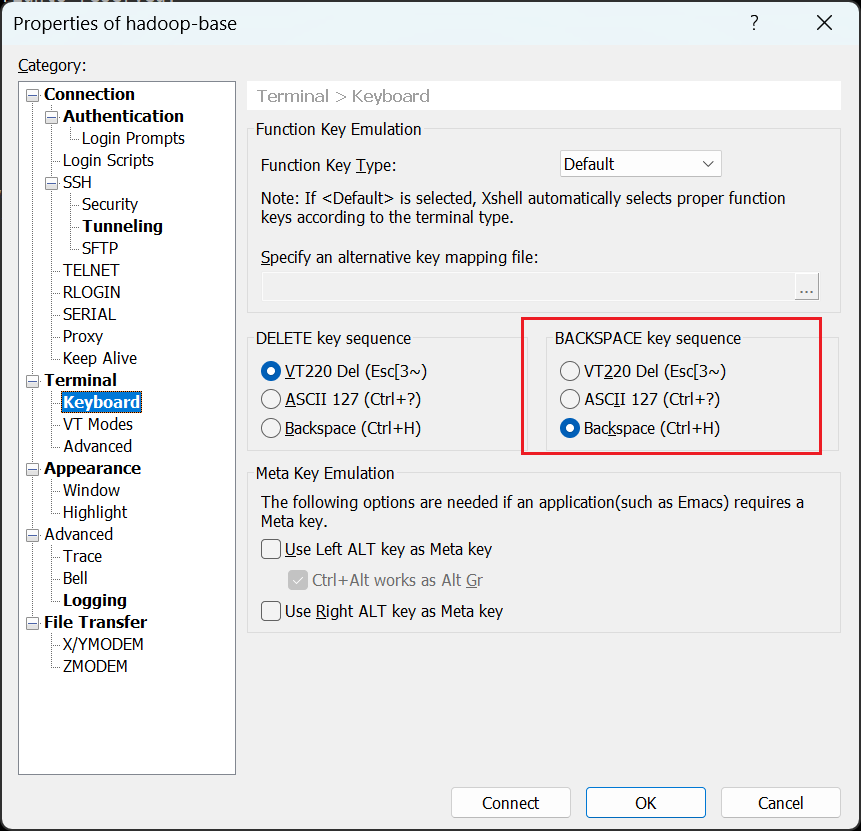Open Logging settings

[x=95, y=600]
